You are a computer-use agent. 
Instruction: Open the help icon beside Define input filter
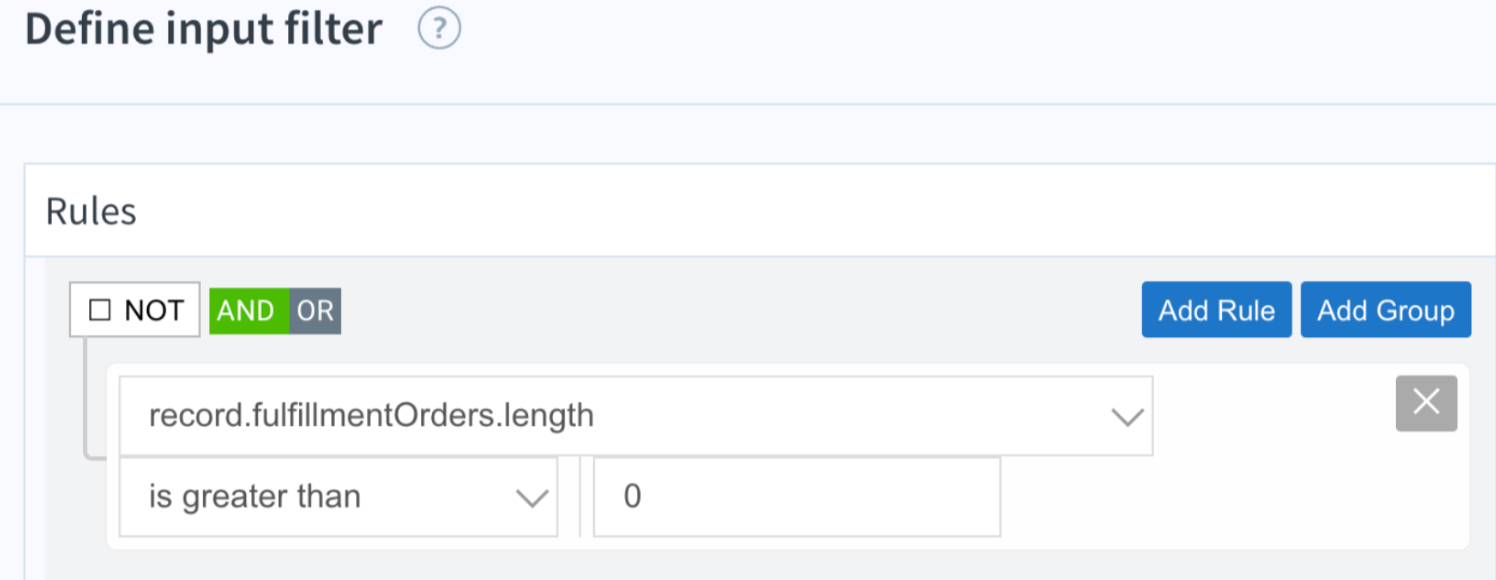439,31
